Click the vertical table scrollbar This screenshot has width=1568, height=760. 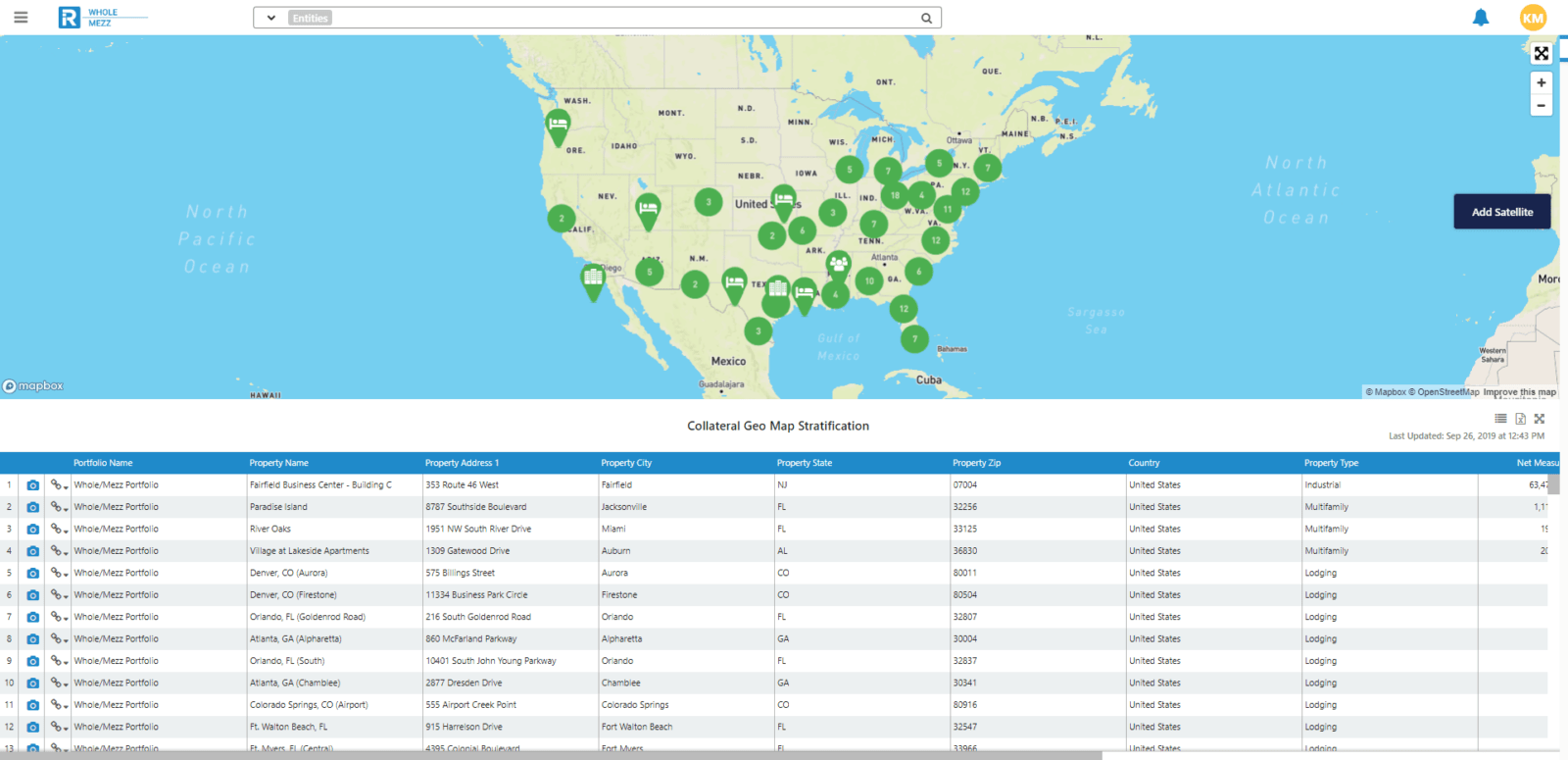pyautogui.click(x=1553, y=484)
